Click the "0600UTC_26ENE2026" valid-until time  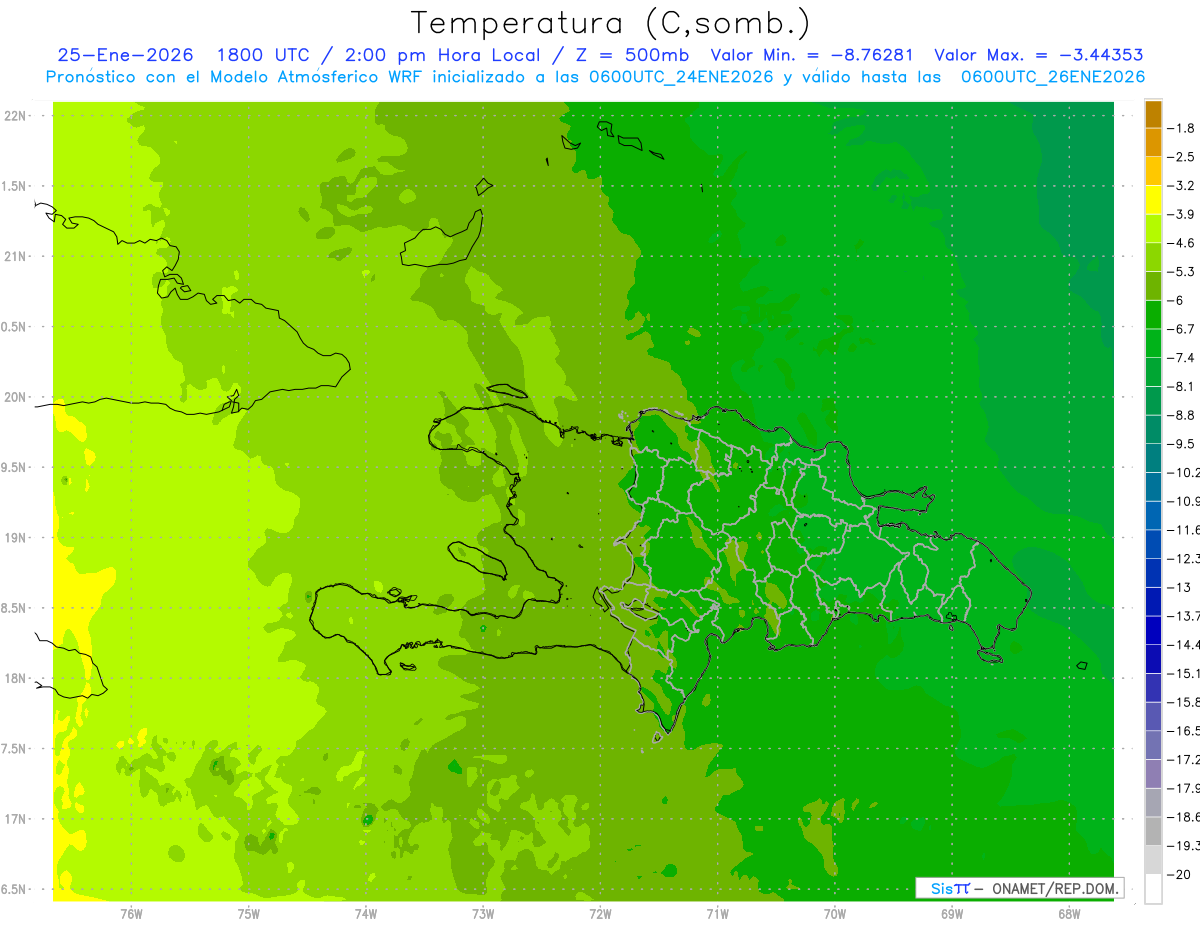pyautogui.click(x=1053, y=77)
